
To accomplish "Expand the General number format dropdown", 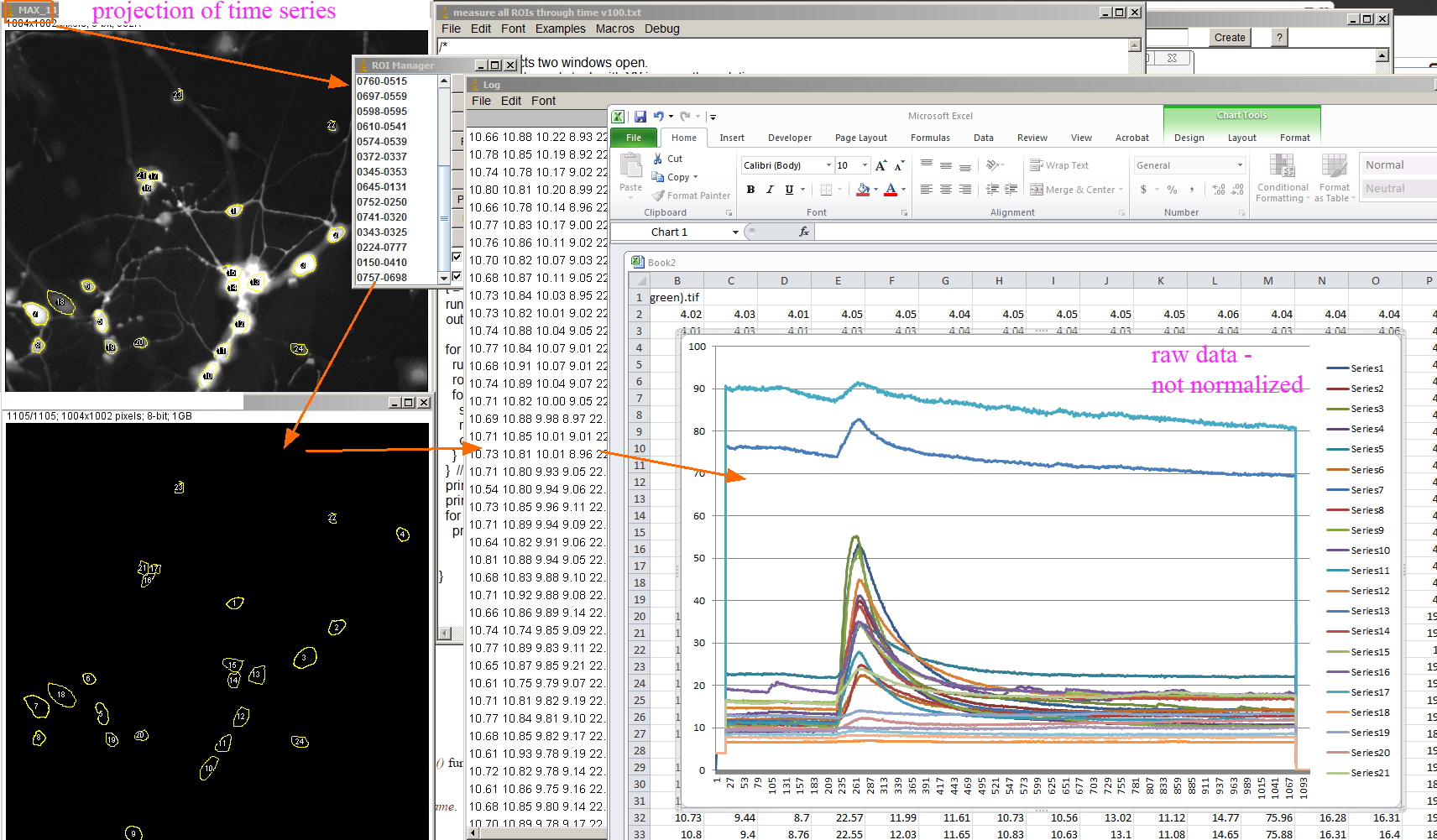I will 1240,165.
